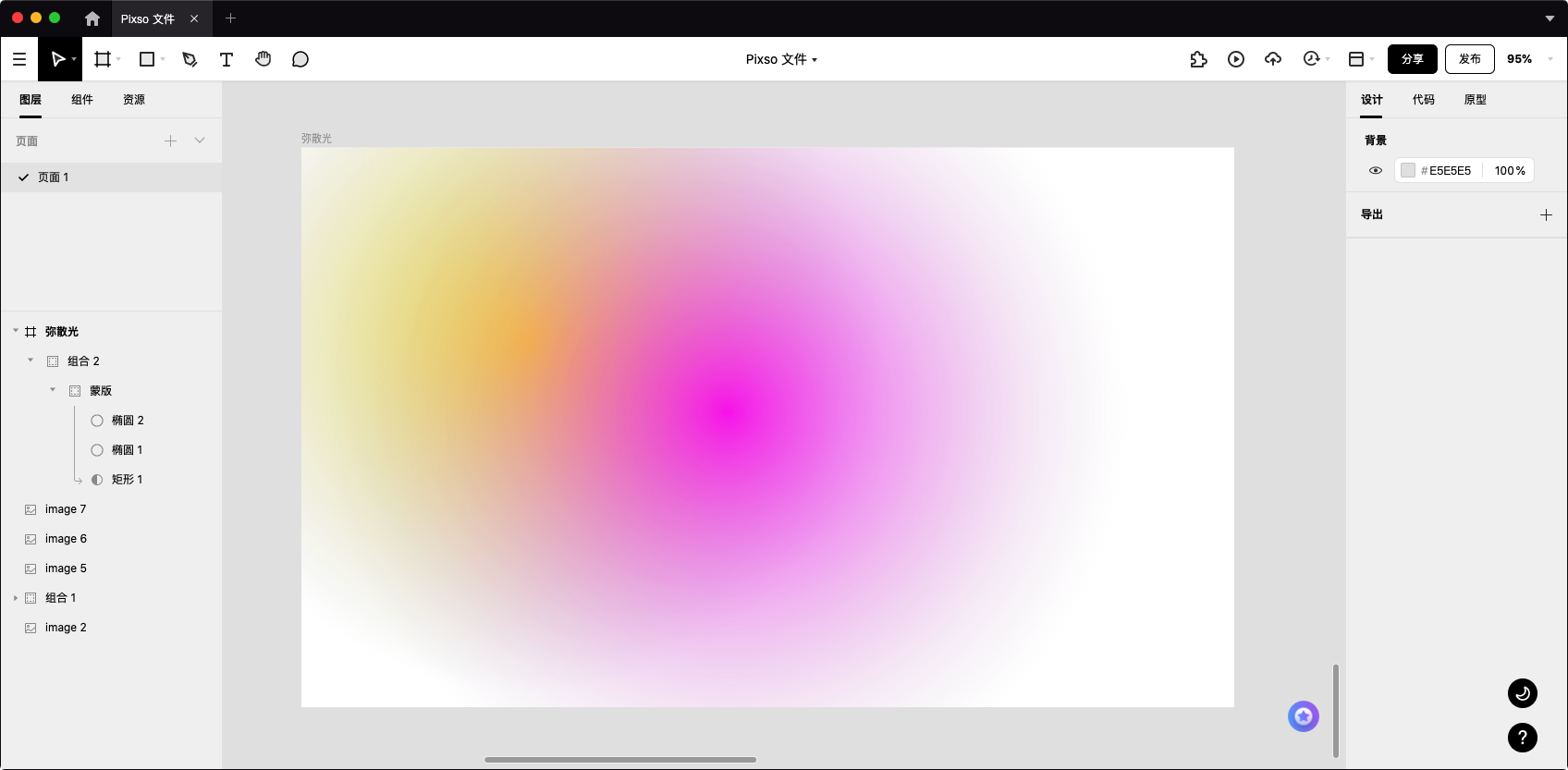Select the Comment tool
This screenshot has height=770, width=1568.
tap(300, 59)
